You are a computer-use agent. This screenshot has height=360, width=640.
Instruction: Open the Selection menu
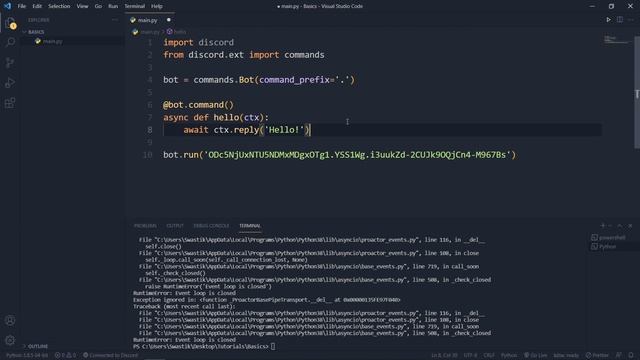click(x=59, y=6)
